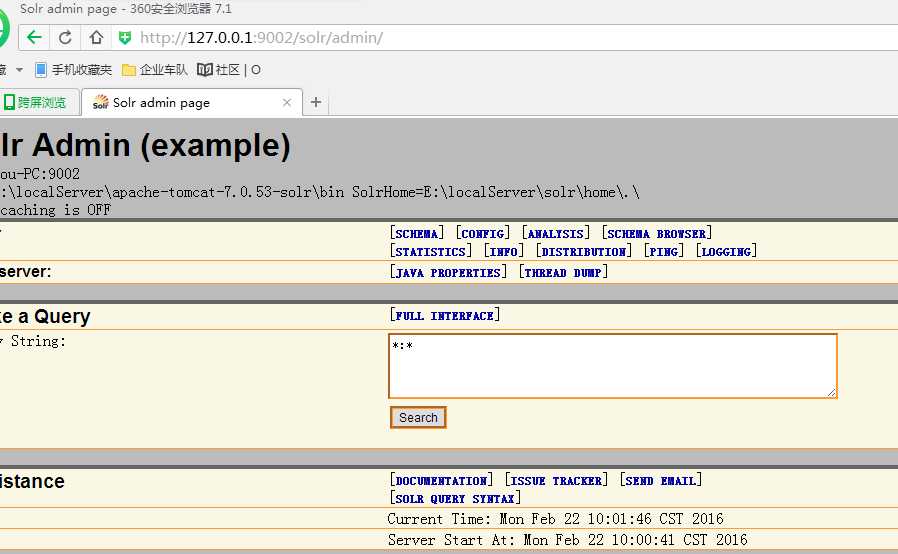Click the Server Start At text line
Image resolution: width=898 pixels, height=554 pixels.
[x=568, y=540]
